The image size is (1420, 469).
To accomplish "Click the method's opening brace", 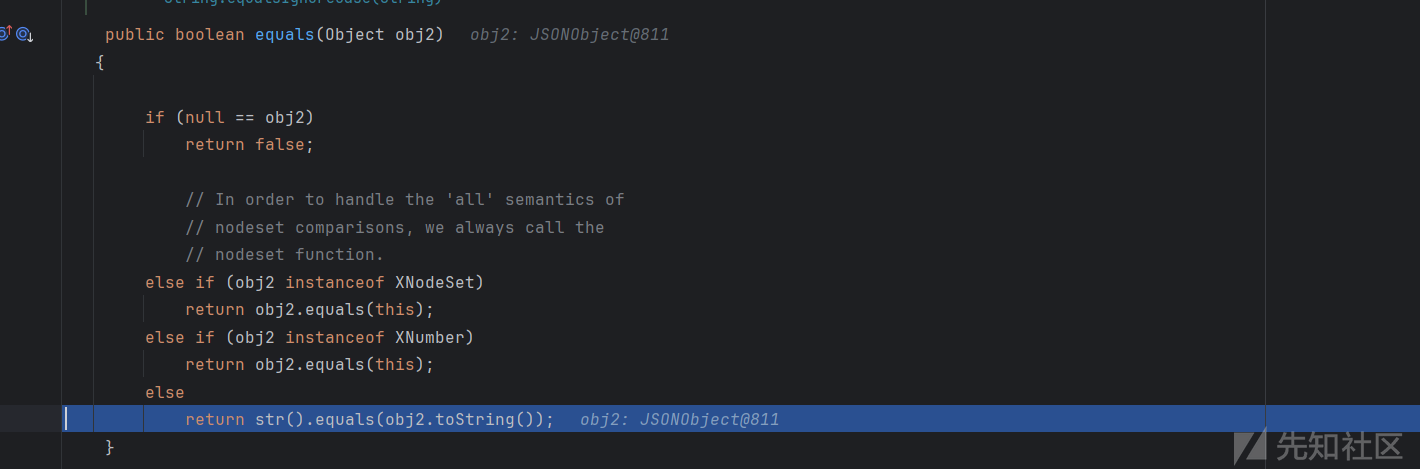I will pyautogui.click(x=100, y=63).
